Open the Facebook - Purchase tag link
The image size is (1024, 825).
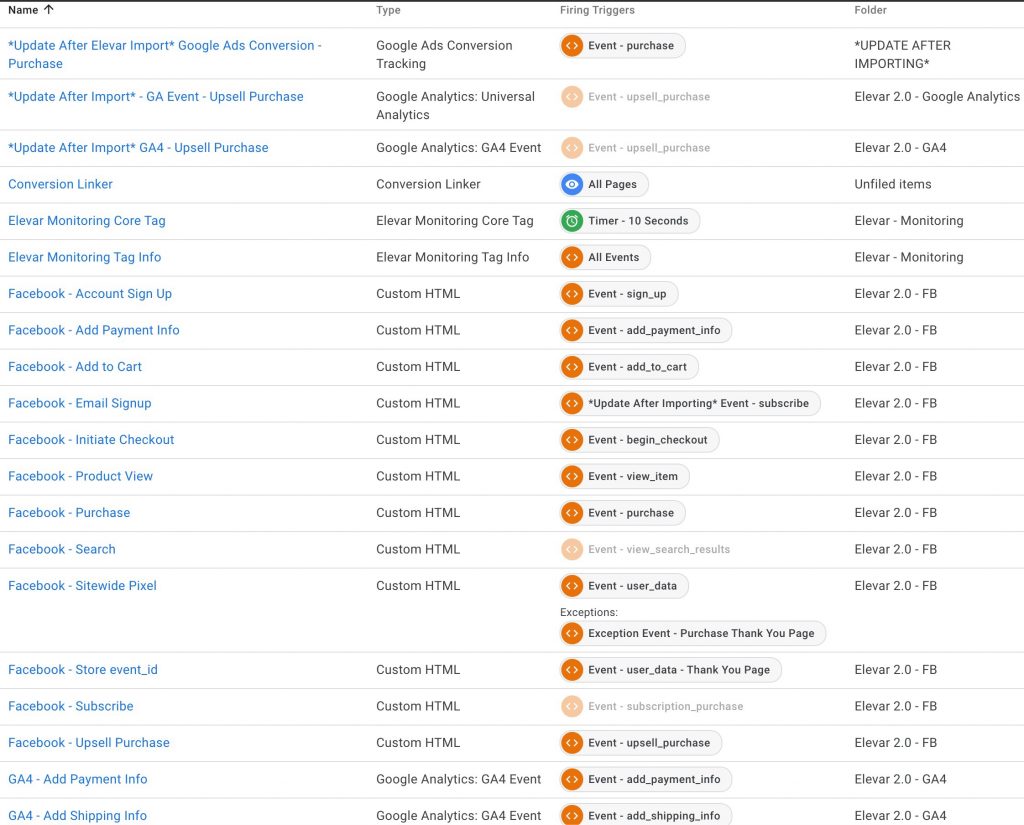69,513
